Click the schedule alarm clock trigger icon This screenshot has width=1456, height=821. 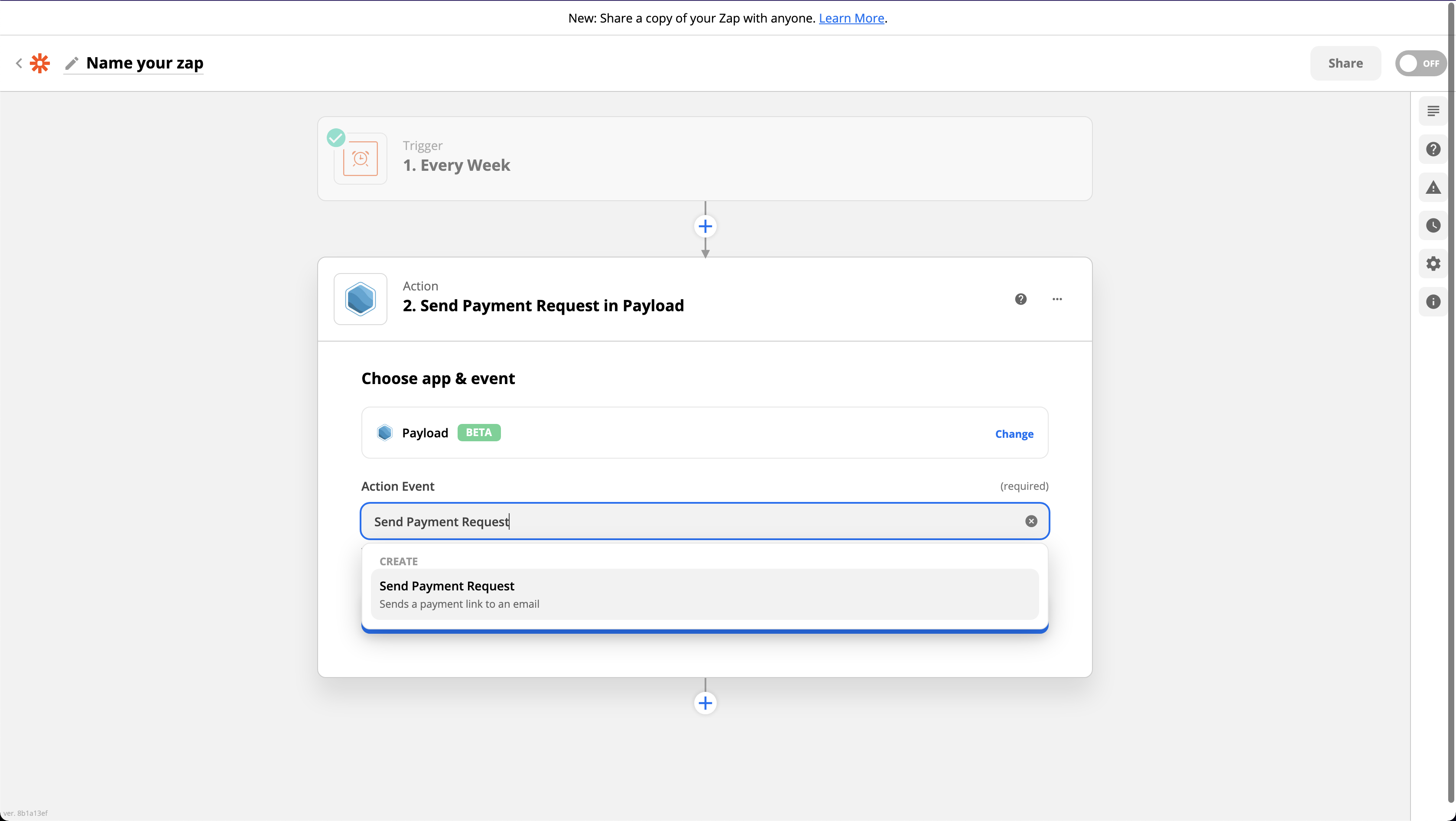pos(361,159)
